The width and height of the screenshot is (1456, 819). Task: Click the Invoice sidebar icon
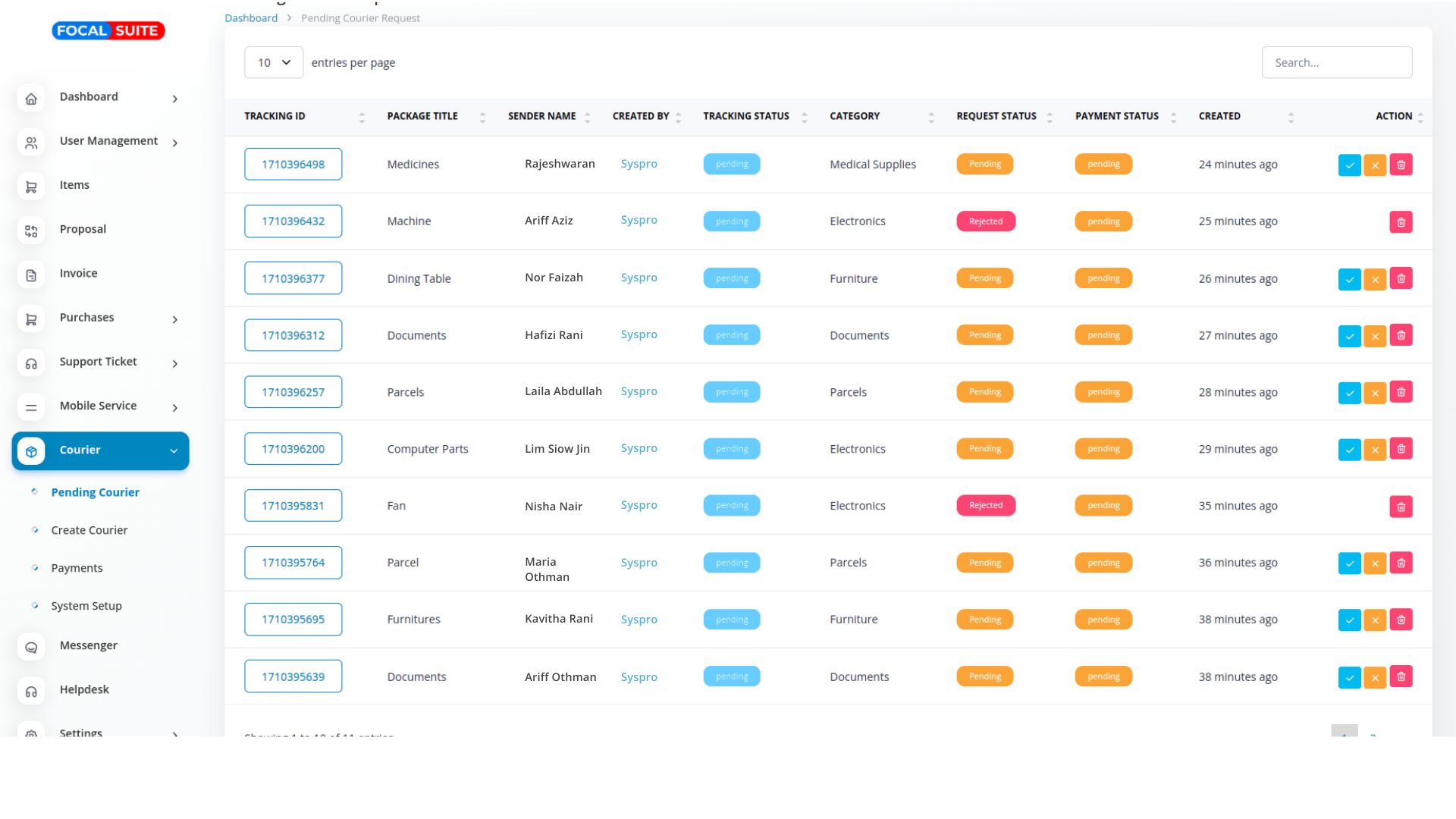click(x=31, y=275)
